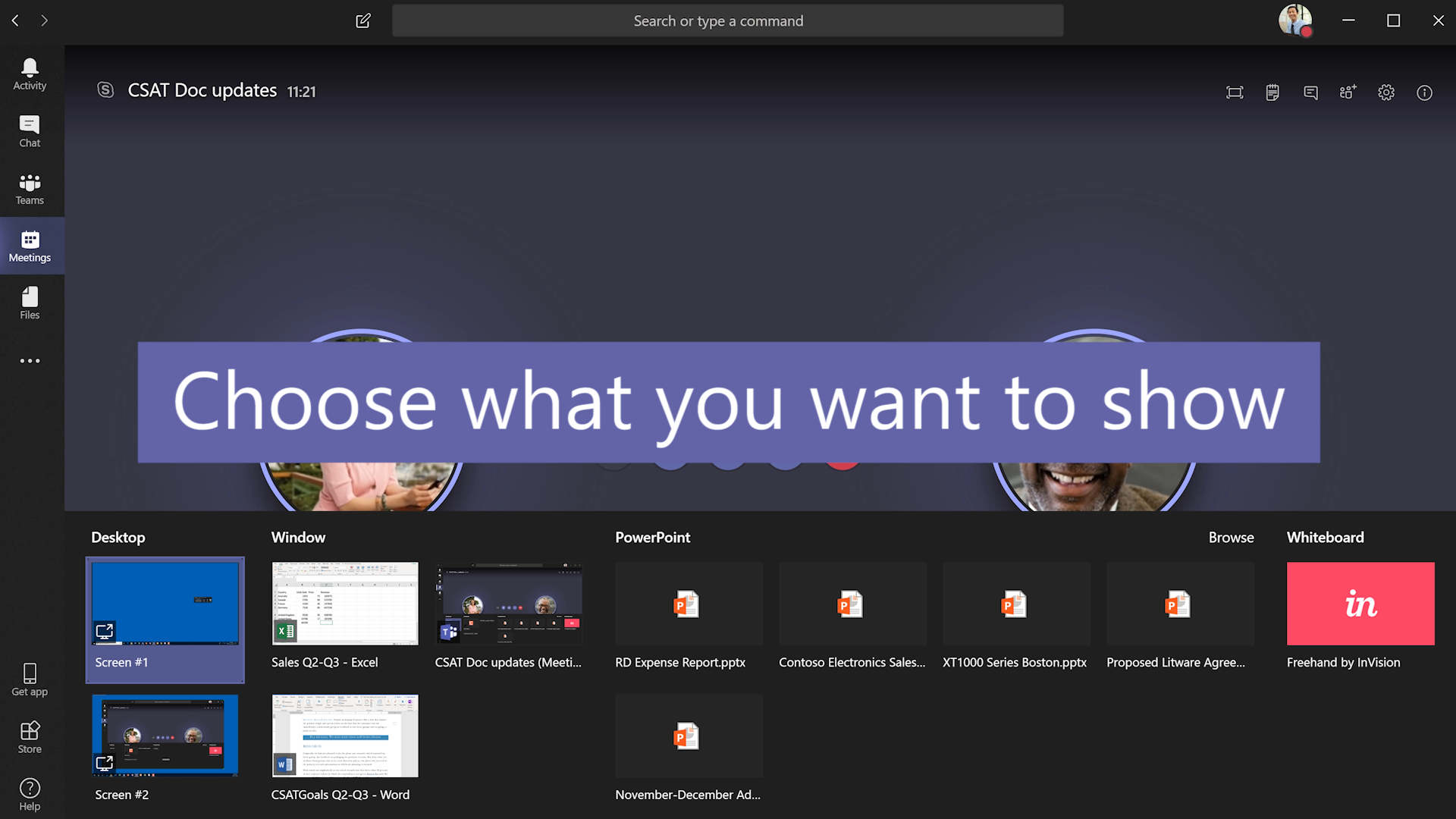Toggle Files section in left sidebar
This screenshot has width=1456, height=819.
click(29, 303)
